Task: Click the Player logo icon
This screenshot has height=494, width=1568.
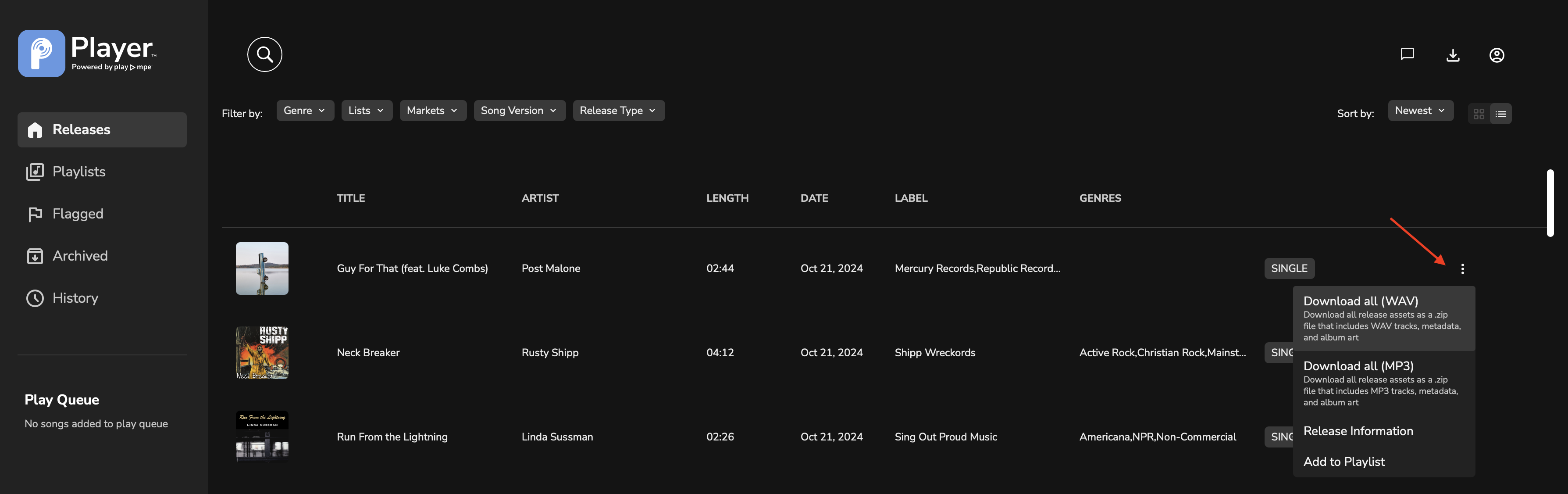Action: point(41,53)
